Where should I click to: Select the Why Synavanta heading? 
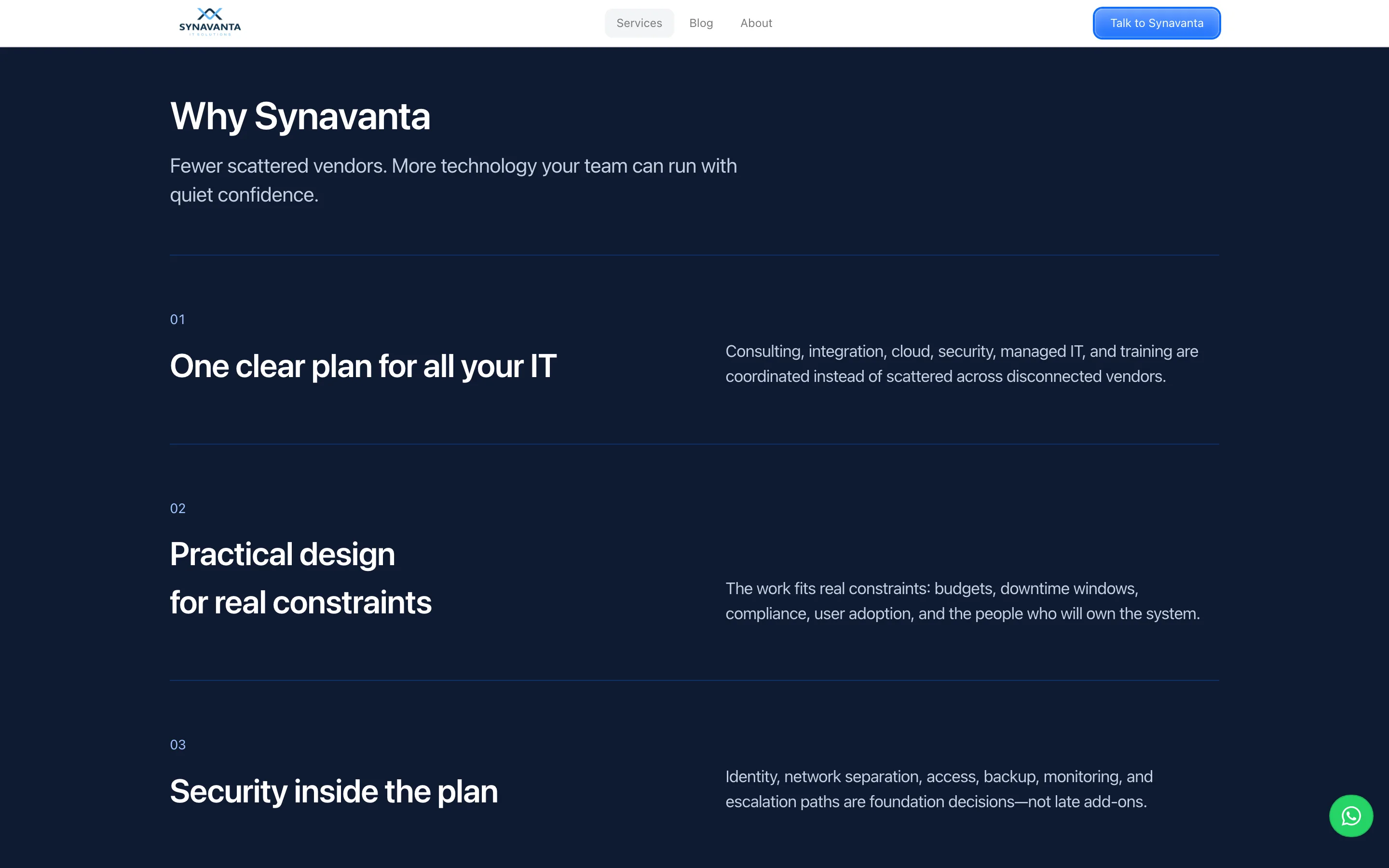tap(300, 117)
